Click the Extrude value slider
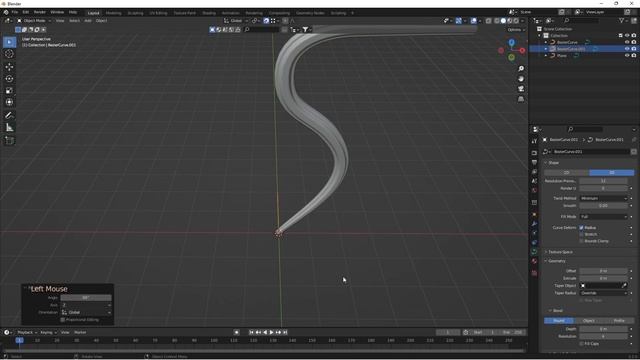The width and height of the screenshot is (640, 360). click(603, 278)
